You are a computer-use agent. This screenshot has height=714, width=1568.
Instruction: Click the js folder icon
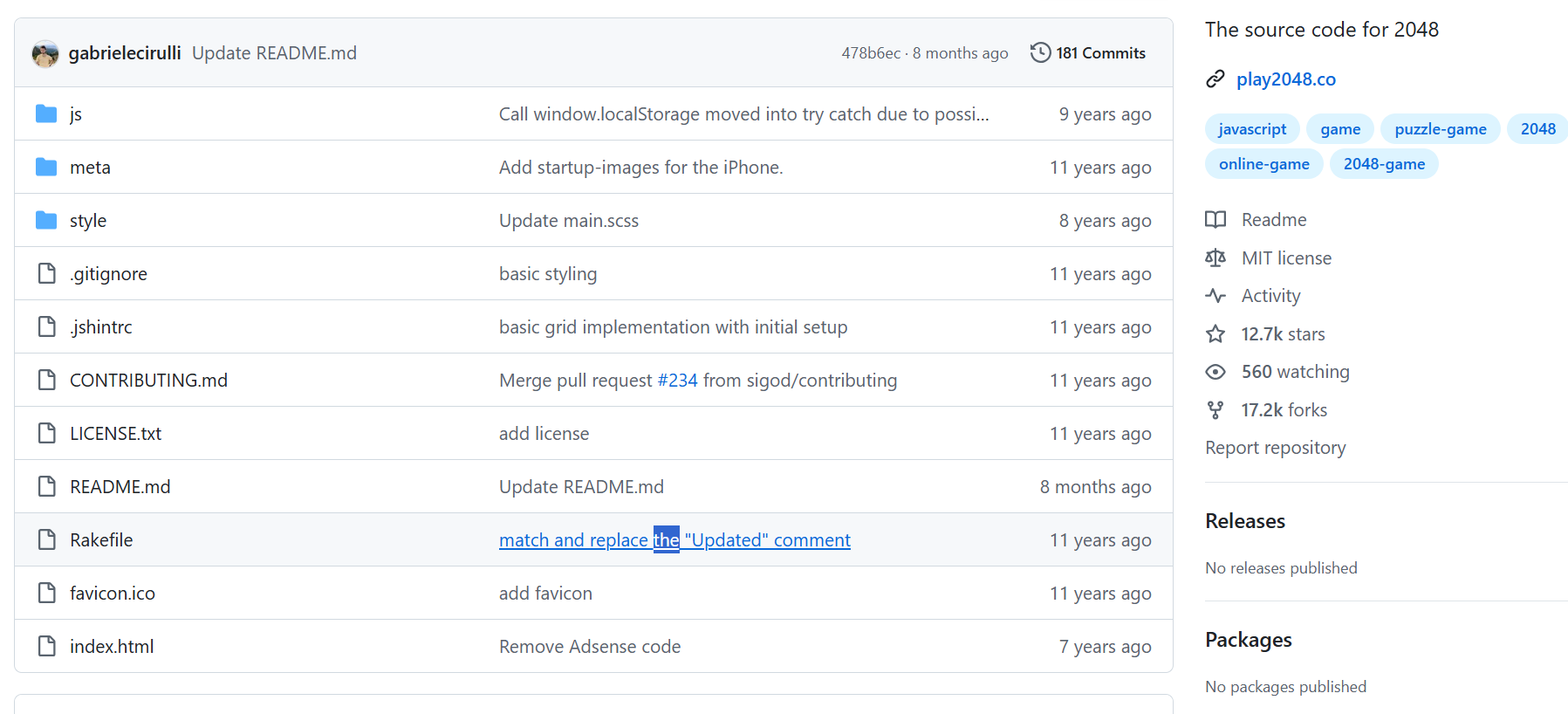coord(46,113)
